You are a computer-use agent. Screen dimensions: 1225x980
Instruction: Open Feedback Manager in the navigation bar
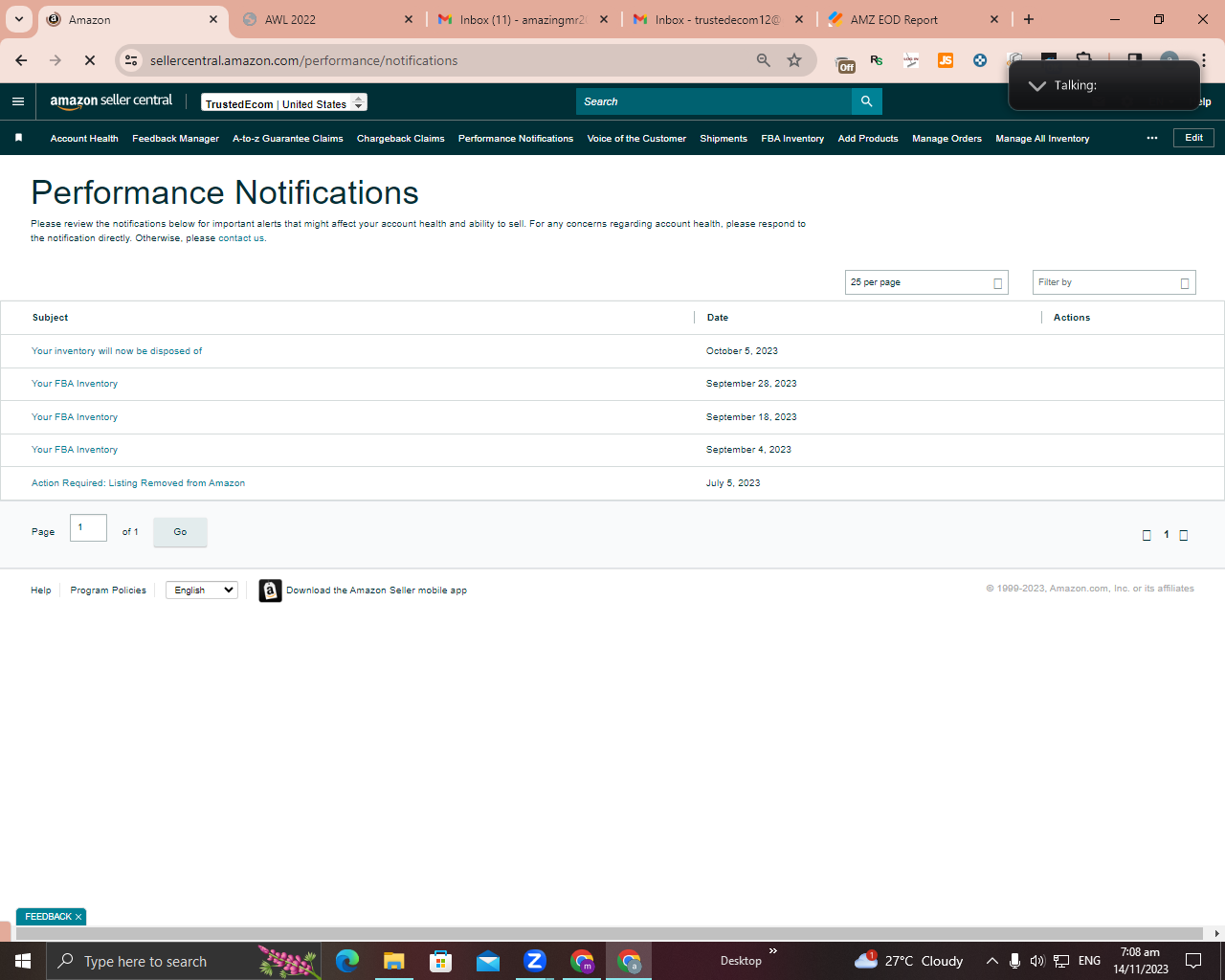[x=176, y=139]
